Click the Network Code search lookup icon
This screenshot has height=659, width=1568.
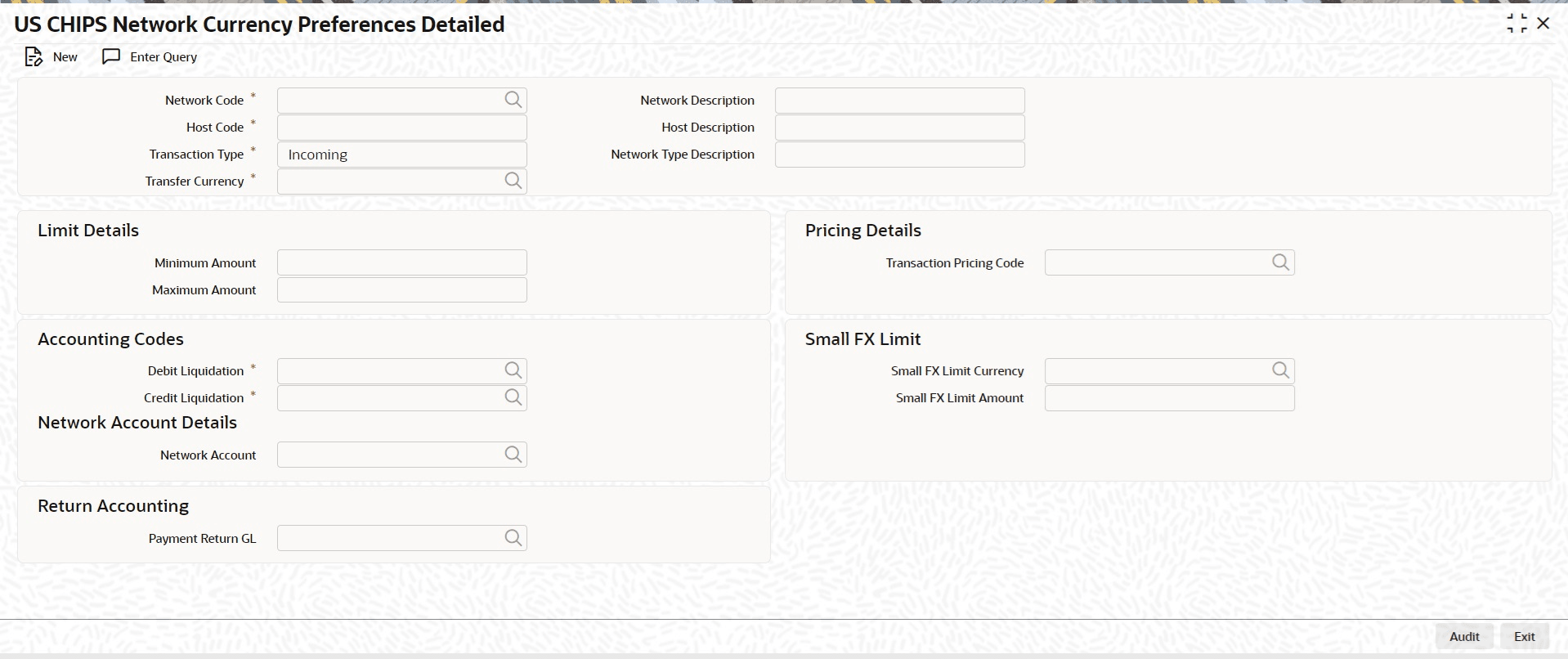click(513, 100)
